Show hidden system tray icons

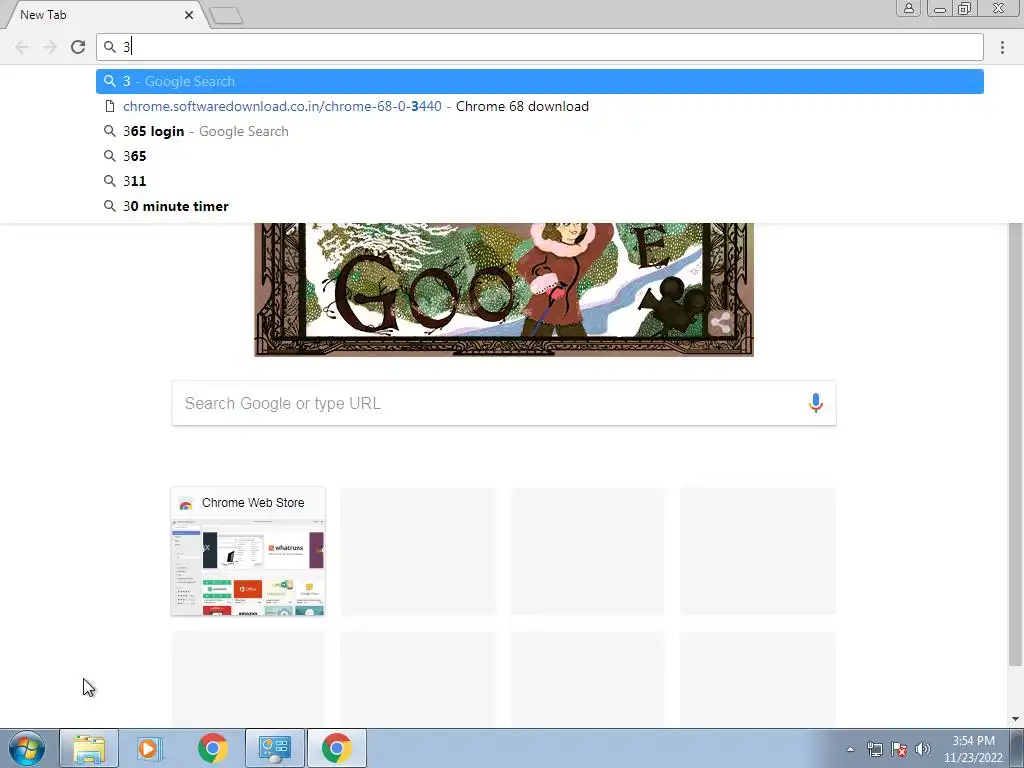tap(850, 749)
